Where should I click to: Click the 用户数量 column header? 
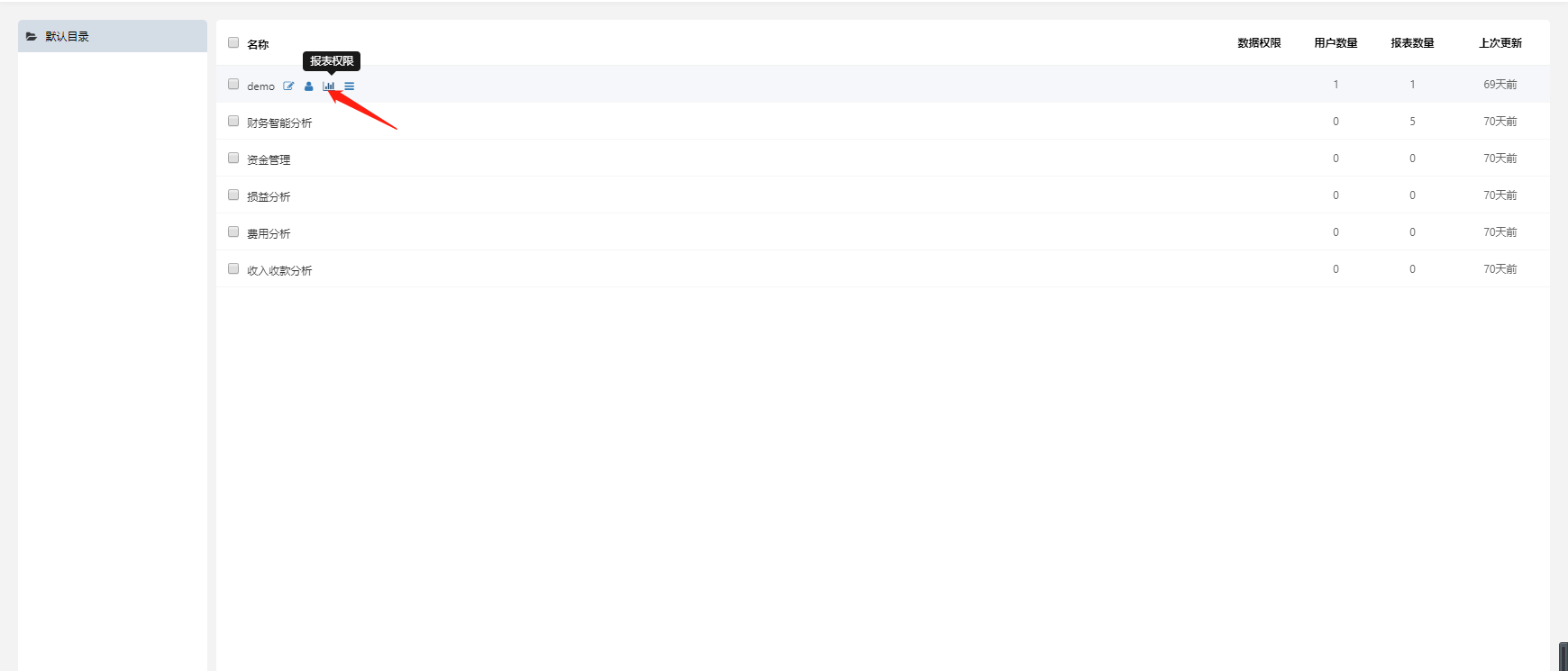[1336, 43]
